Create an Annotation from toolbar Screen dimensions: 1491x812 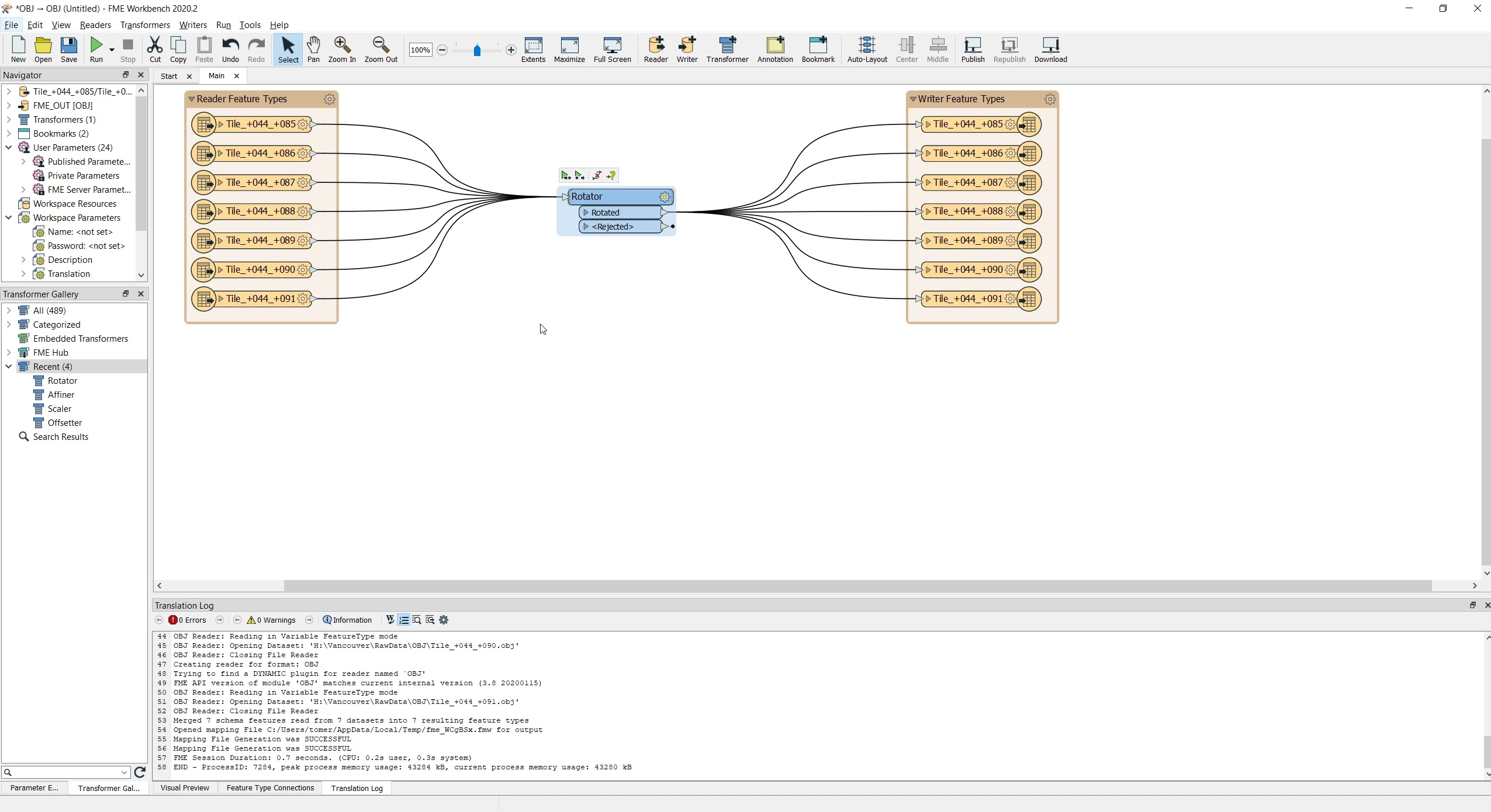774,50
